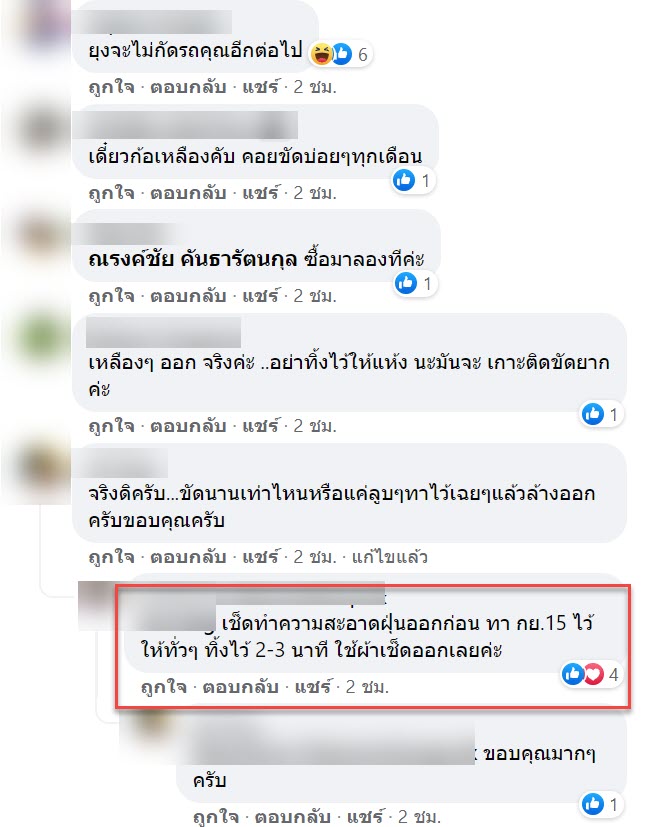Click the like reaction icon on ซื้อมาลองที่ค่ะ comment
Image resolution: width=652 pixels, height=827 pixels.
click(406, 283)
